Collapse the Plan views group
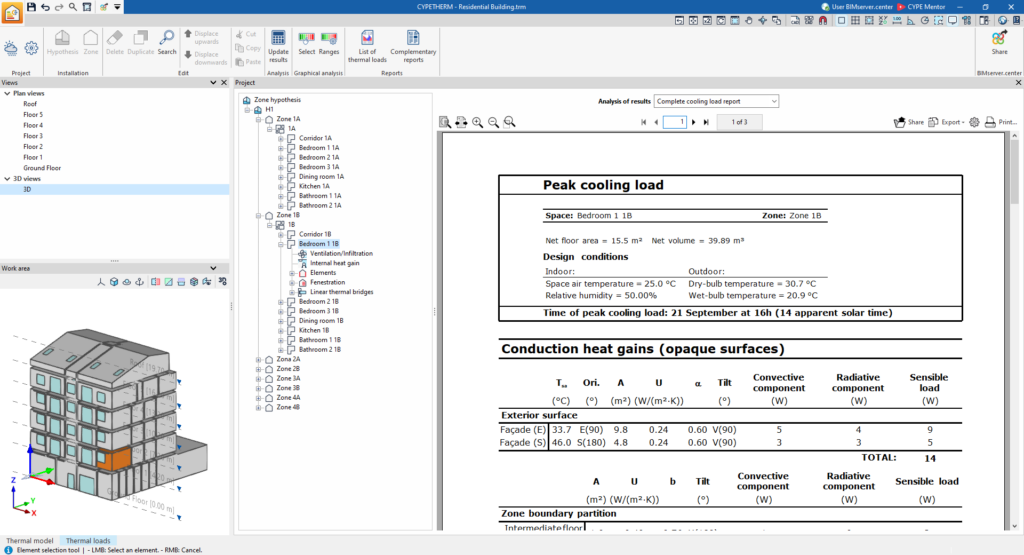This screenshot has width=1024, height=555. click(7, 93)
